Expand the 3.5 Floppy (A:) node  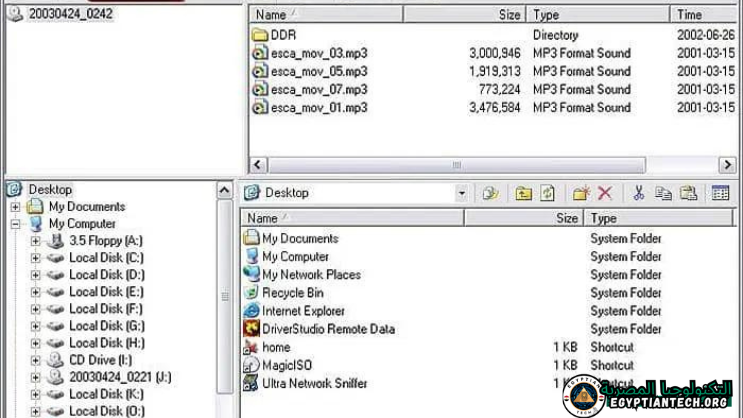(x=36, y=241)
